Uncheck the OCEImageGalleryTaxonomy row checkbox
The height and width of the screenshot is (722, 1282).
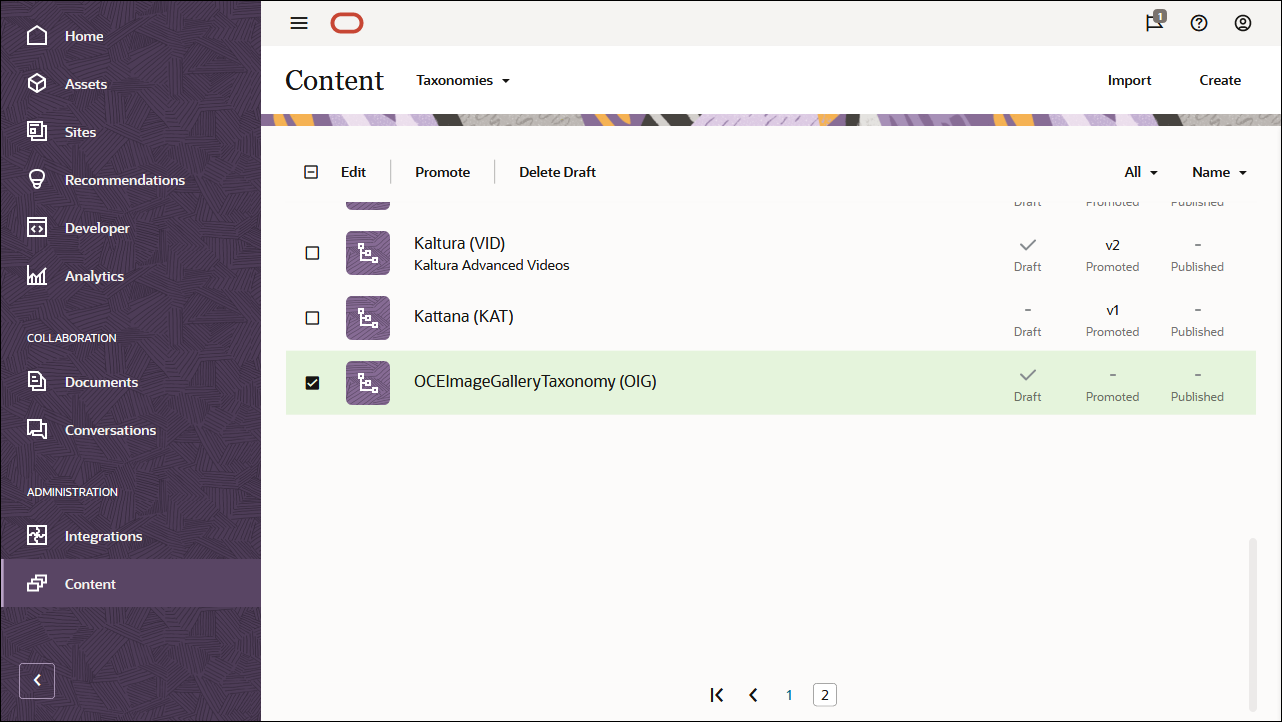(312, 382)
